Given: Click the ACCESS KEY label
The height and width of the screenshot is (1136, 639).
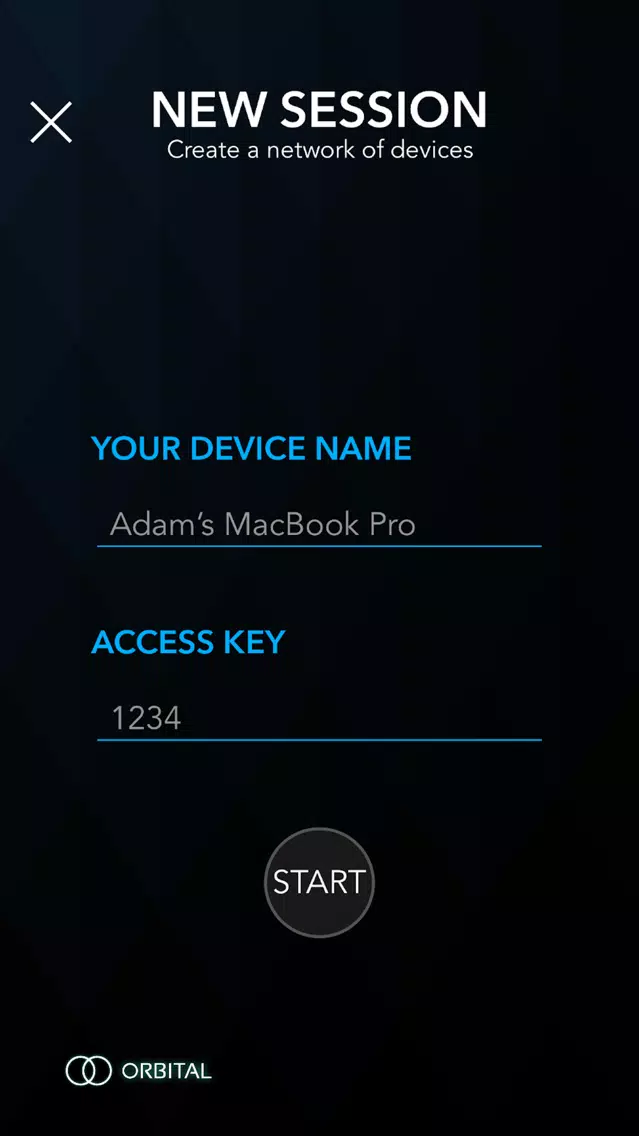Looking at the screenshot, I should click(188, 642).
